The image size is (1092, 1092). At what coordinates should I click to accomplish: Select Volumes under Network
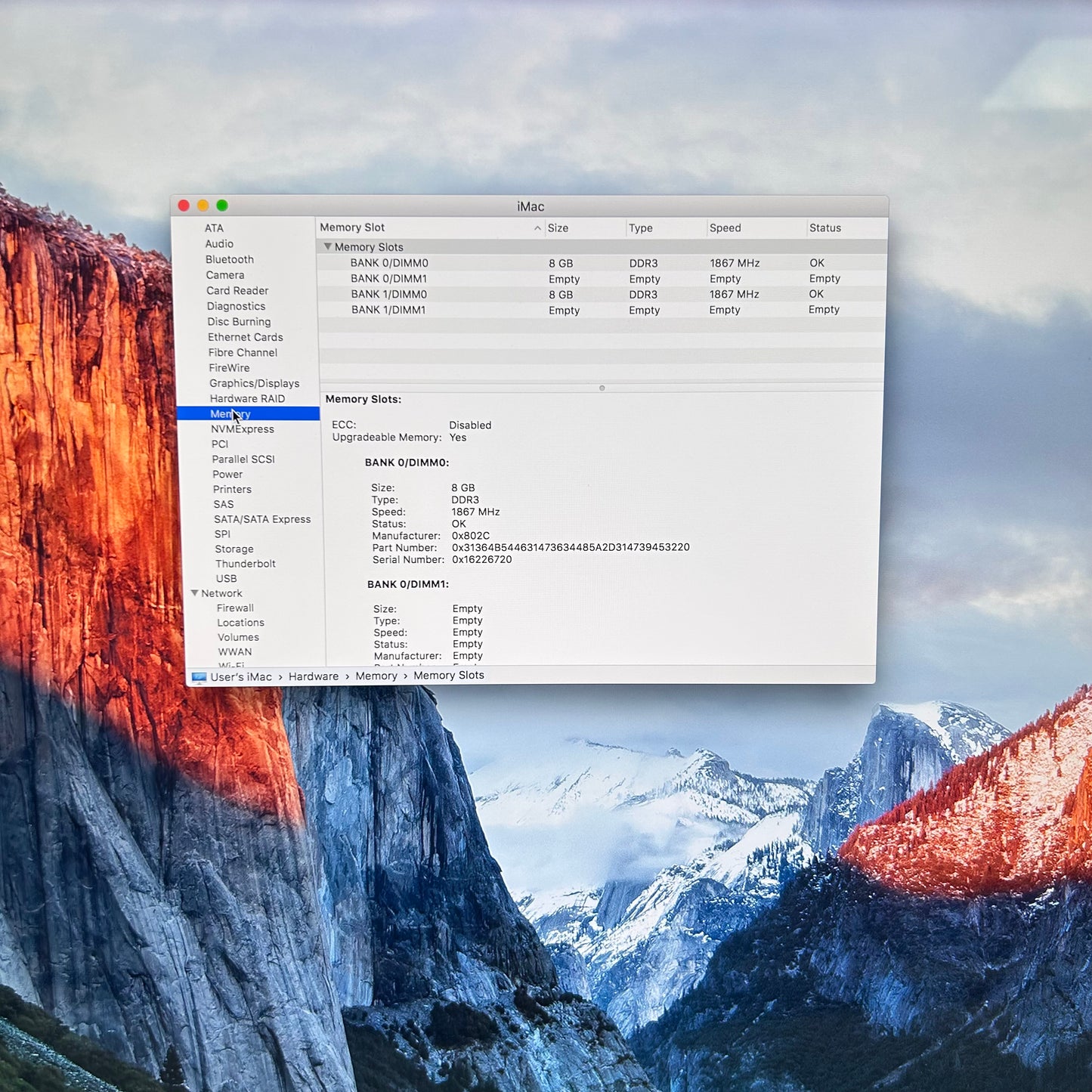(238, 638)
